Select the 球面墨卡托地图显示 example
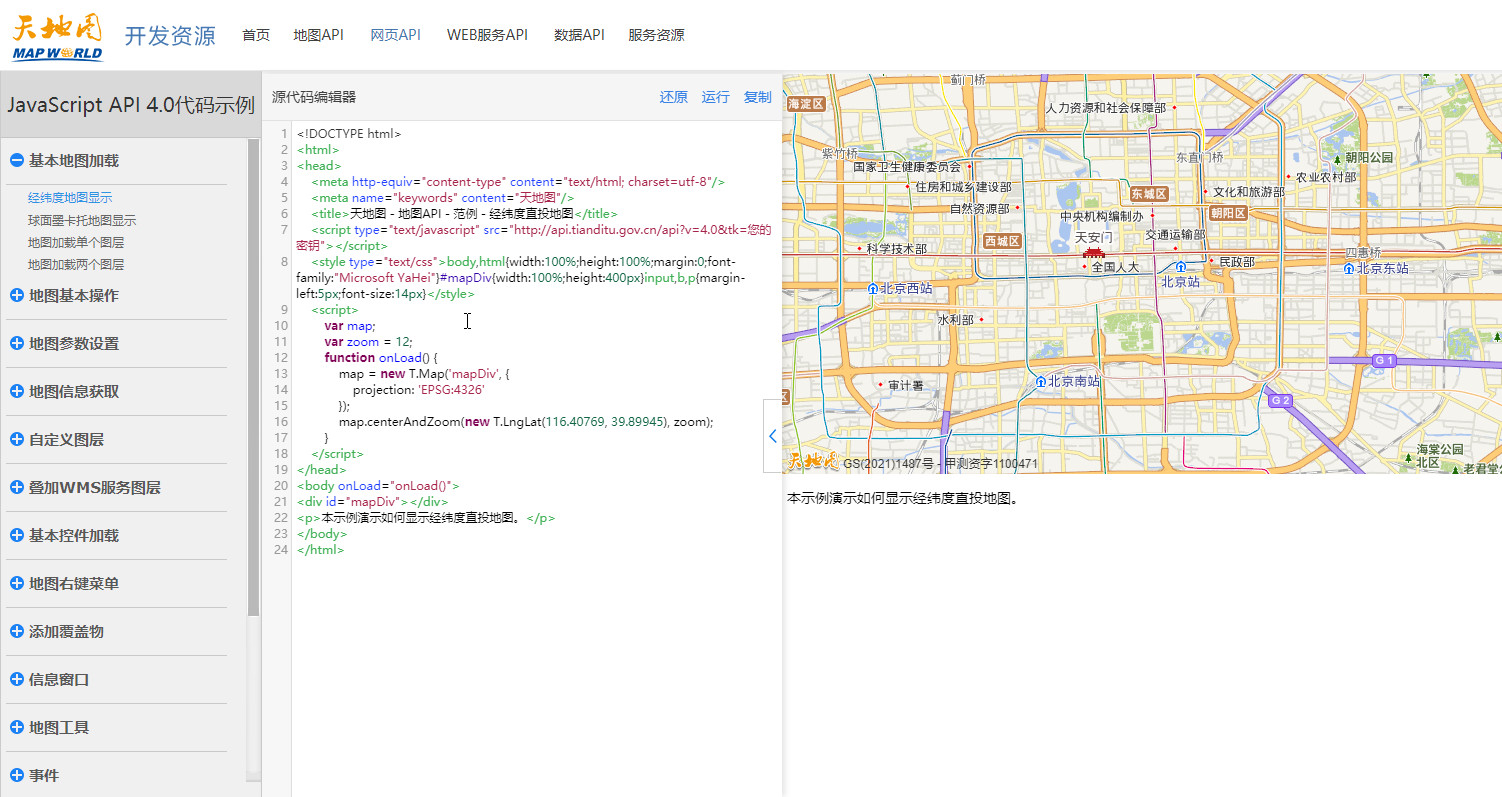 (x=82, y=220)
